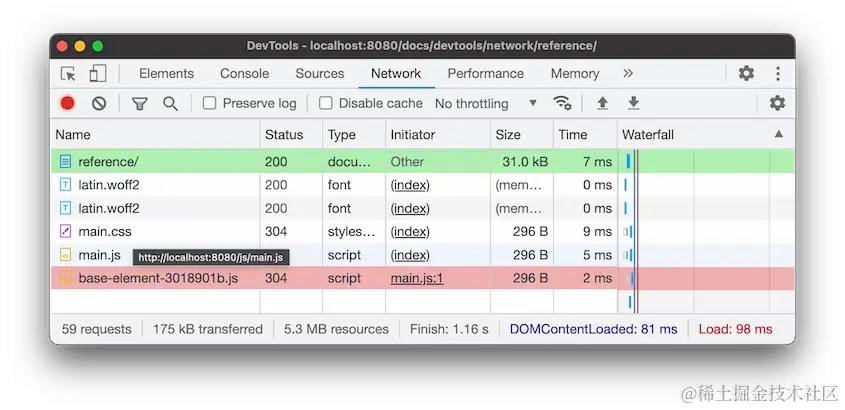Viewport: 845px width, 410px height.
Task: Select the main.css request row
Action: (422, 232)
